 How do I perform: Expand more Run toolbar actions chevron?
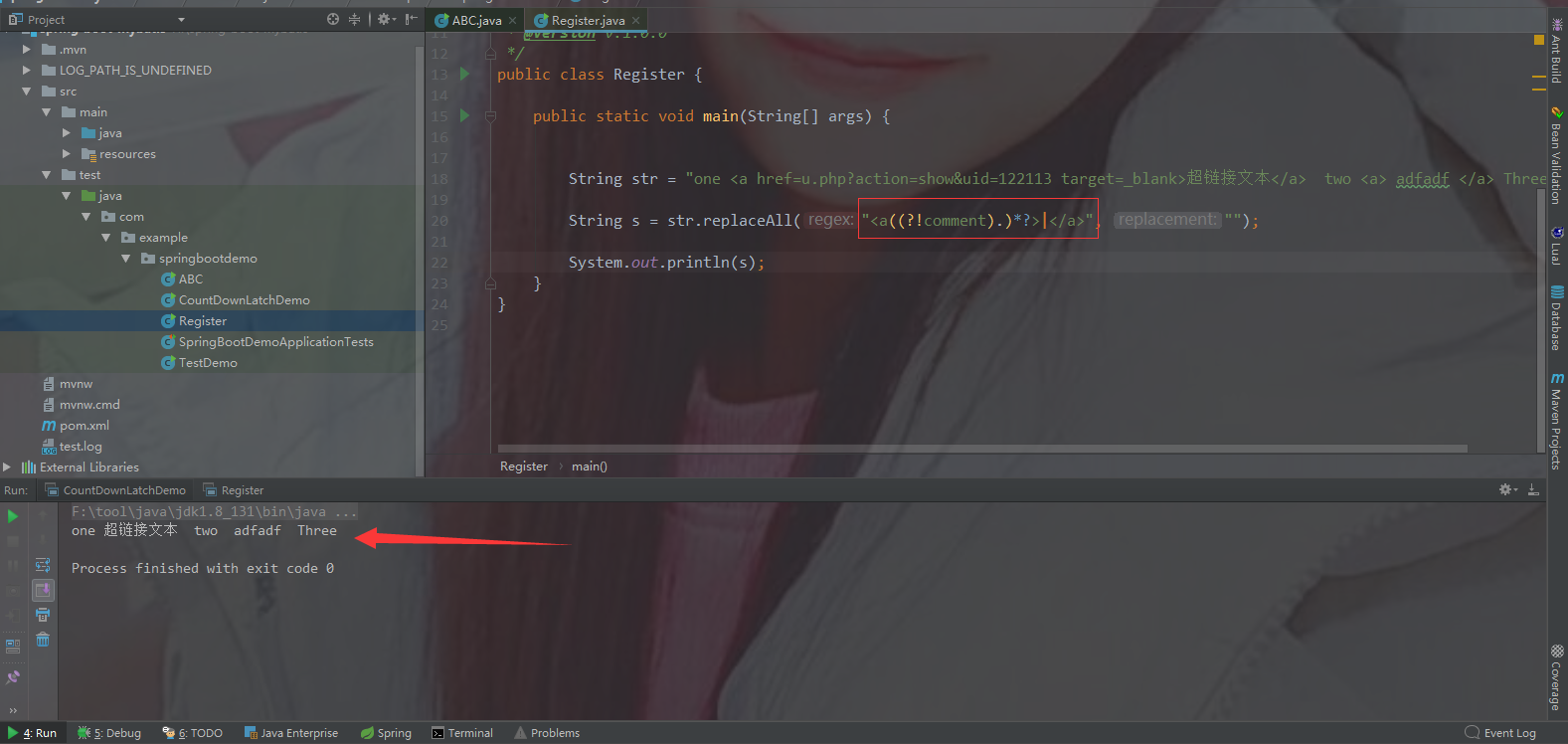[x=13, y=710]
